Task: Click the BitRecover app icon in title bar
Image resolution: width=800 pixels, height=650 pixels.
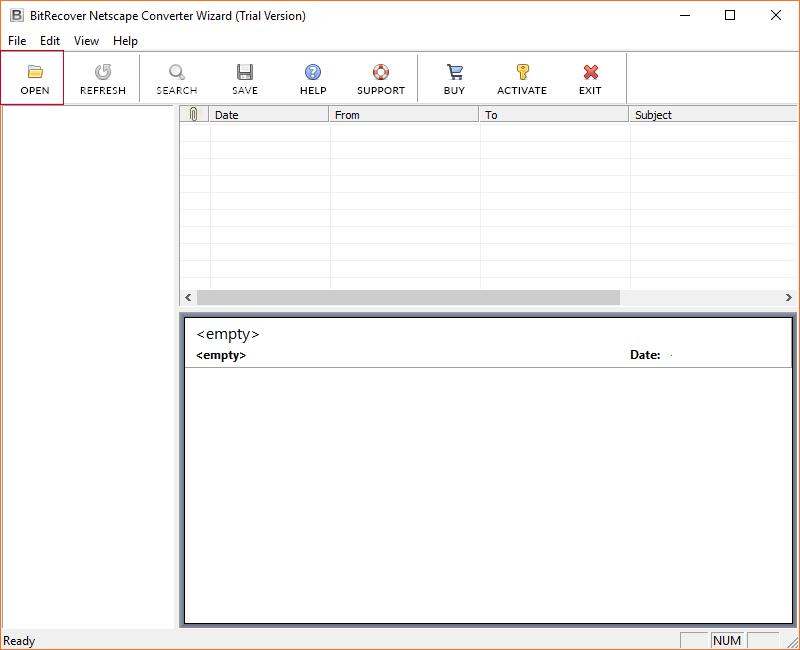Action: [16, 15]
